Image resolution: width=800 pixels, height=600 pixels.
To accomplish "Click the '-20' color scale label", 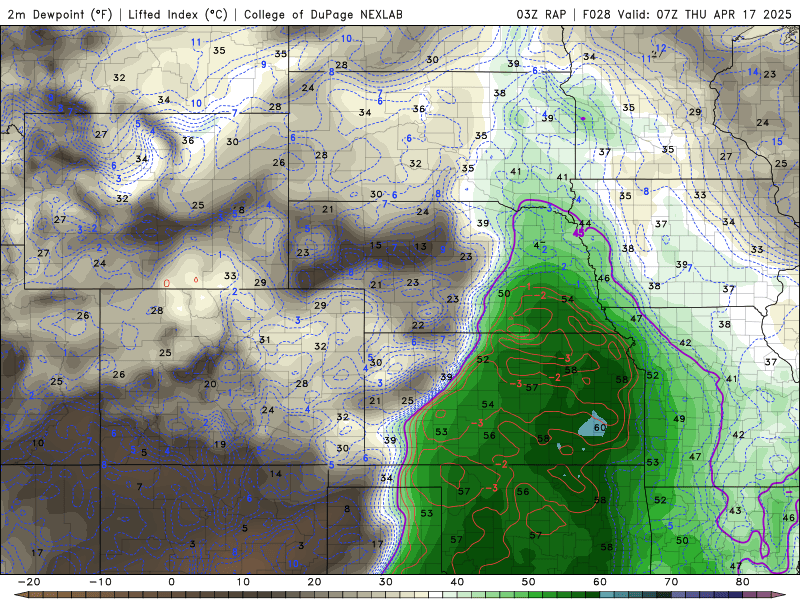I will pos(29,582).
